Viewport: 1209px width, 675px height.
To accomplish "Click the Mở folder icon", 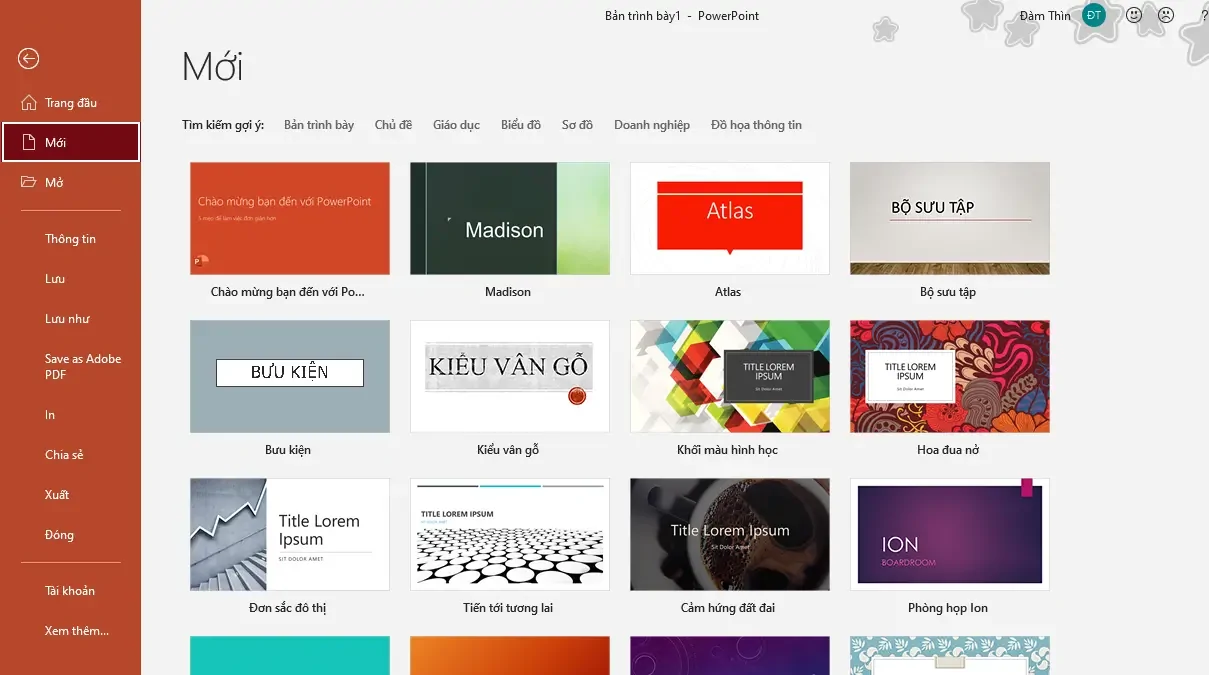I will click(28, 182).
